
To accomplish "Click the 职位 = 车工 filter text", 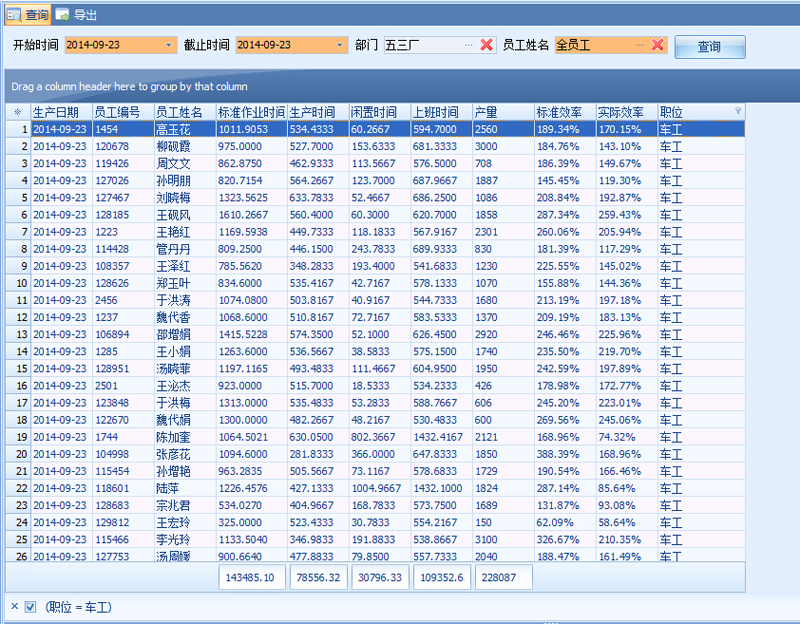I will (x=78, y=607).
